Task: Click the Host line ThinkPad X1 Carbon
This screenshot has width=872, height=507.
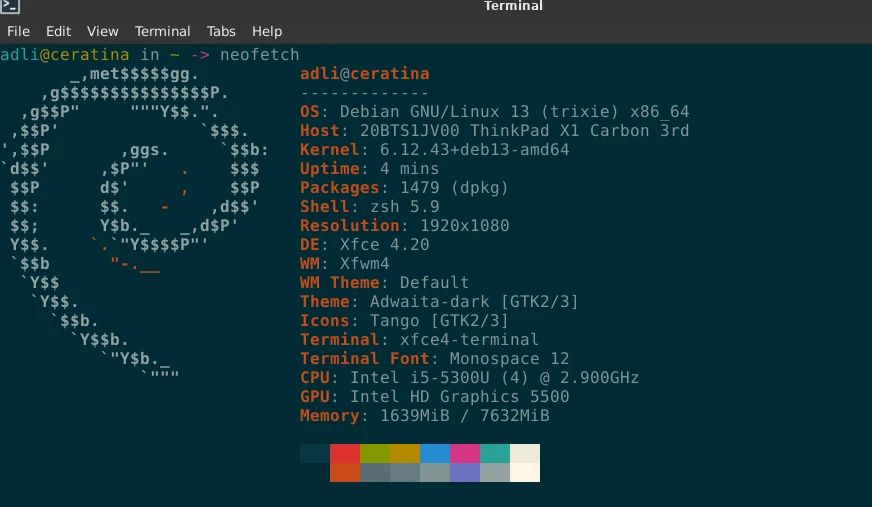Action: (494, 131)
